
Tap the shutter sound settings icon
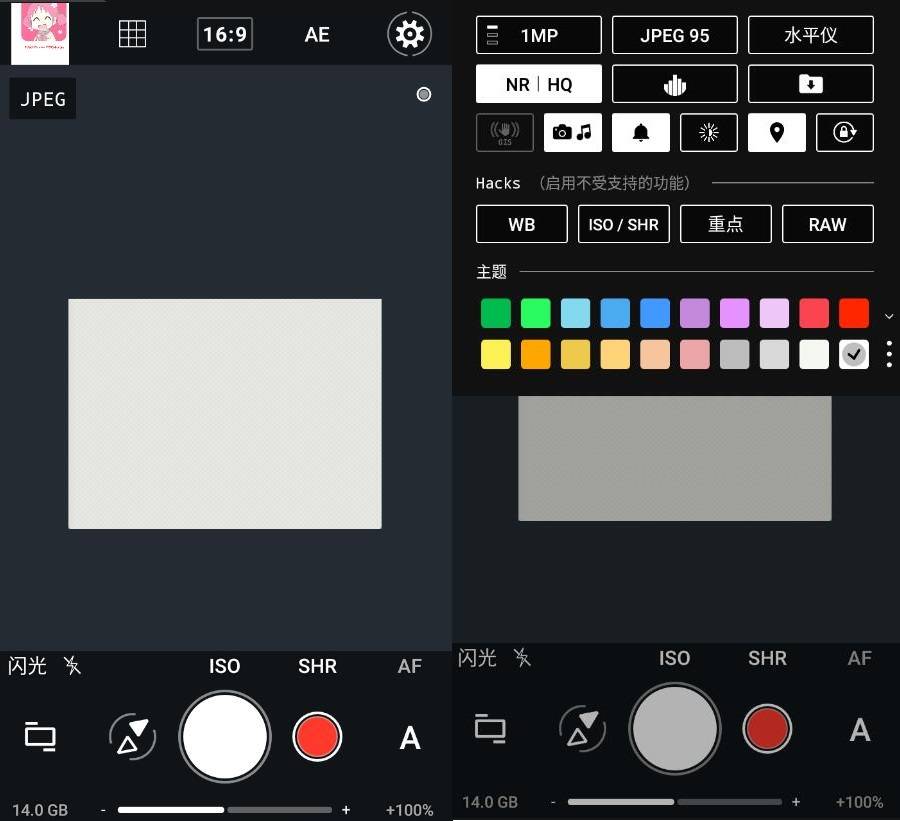click(573, 132)
